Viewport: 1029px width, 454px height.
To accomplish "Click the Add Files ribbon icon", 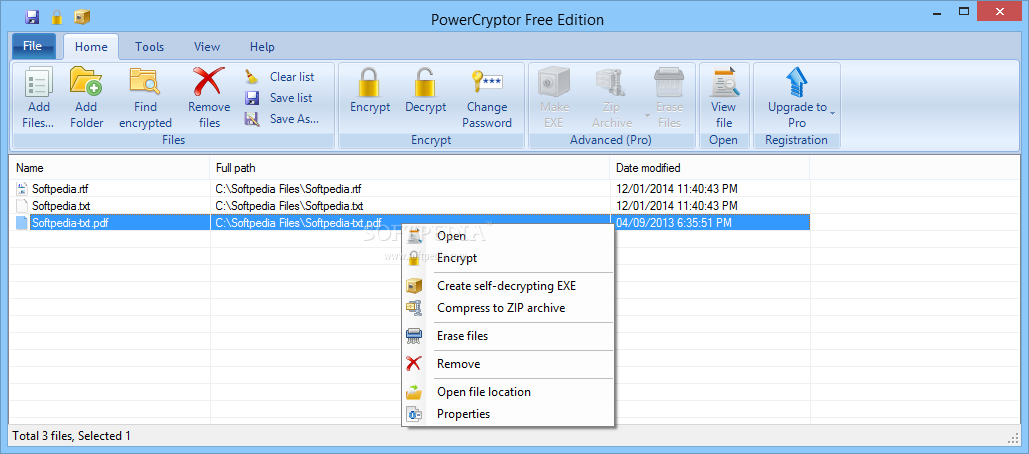I will point(38,83).
